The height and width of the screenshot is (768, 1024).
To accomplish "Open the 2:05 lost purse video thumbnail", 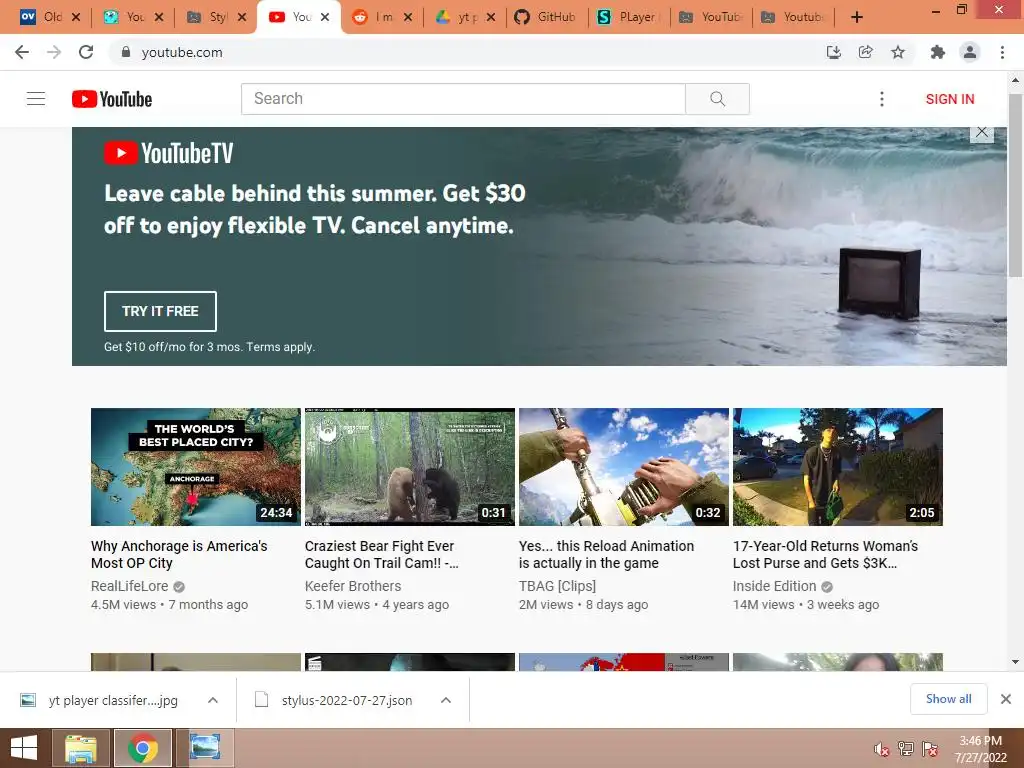I will [838, 466].
